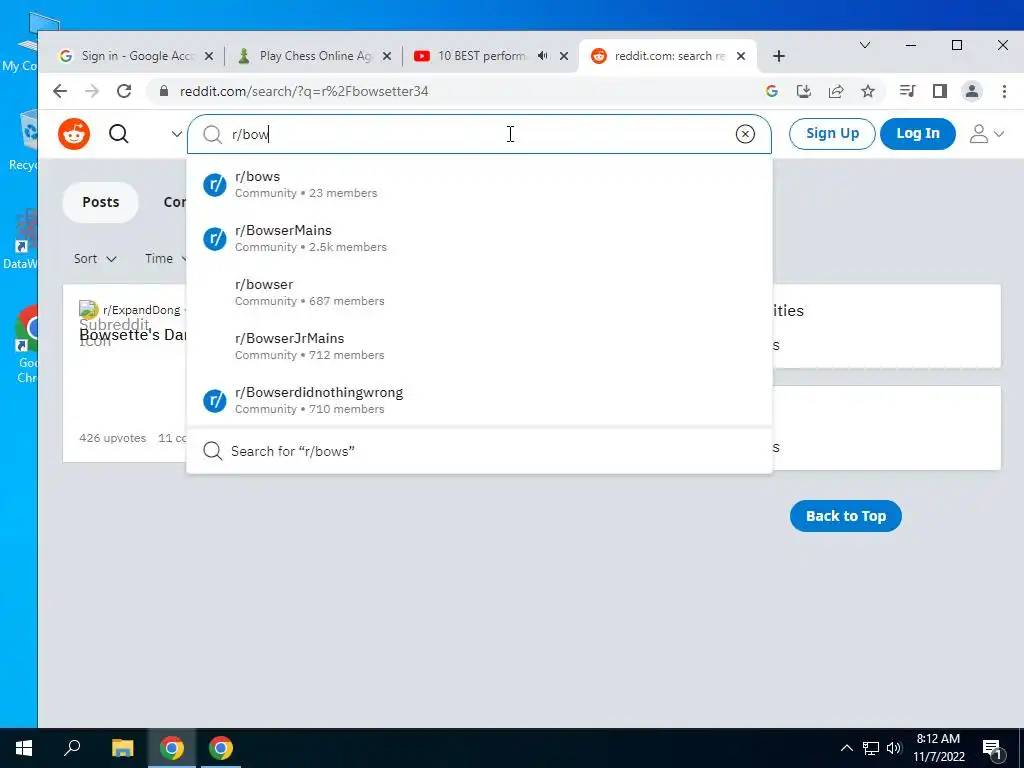
Task: Go forward in browser history
Action: click(x=92, y=91)
